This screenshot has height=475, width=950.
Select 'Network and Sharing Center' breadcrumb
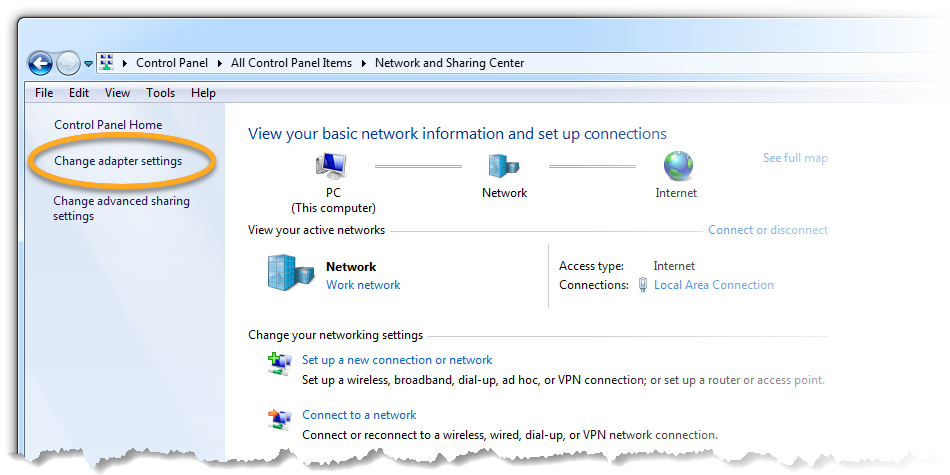tap(449, 63)
